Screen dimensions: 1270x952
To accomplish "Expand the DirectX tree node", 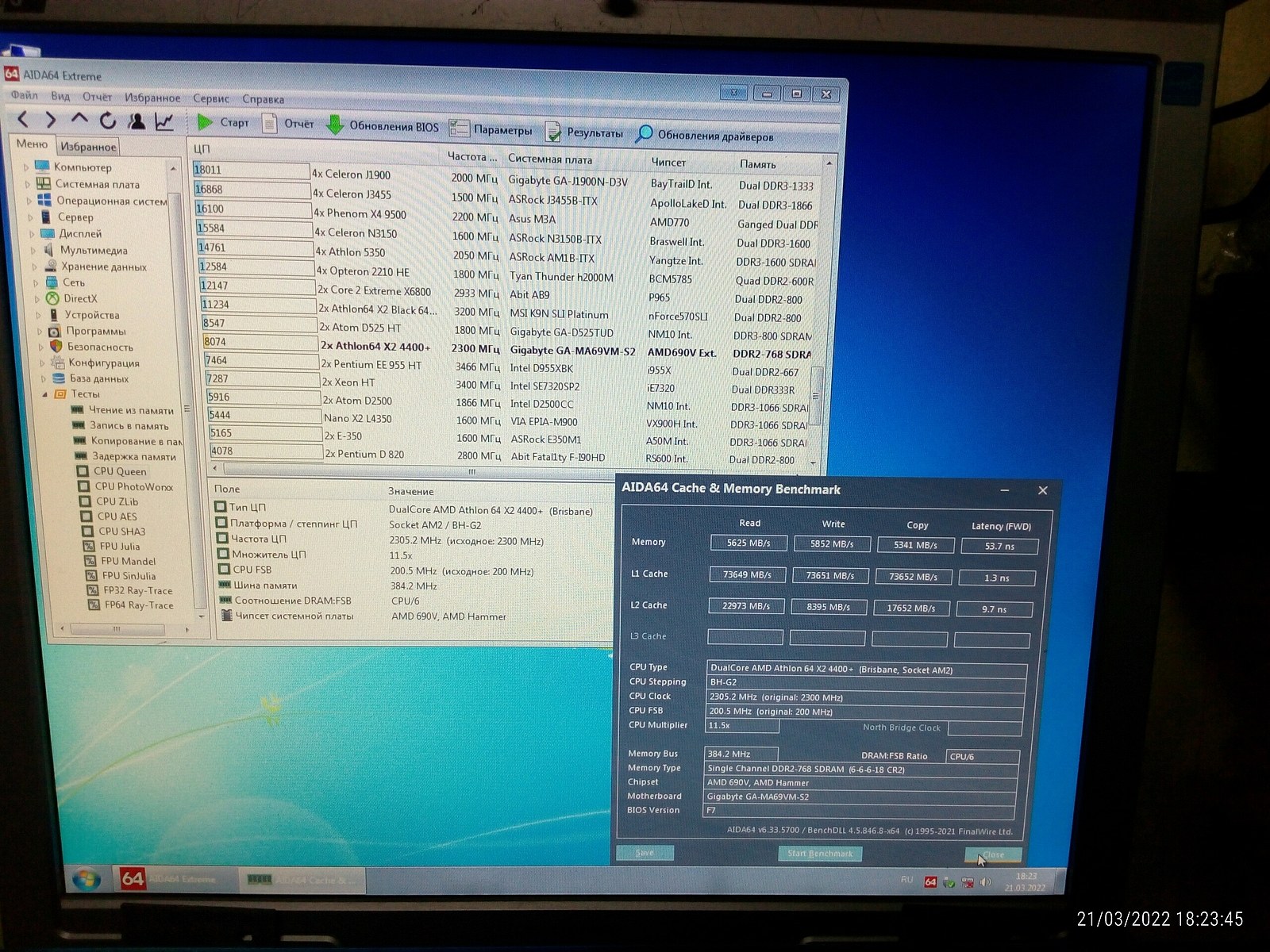I will coord(37,299).
